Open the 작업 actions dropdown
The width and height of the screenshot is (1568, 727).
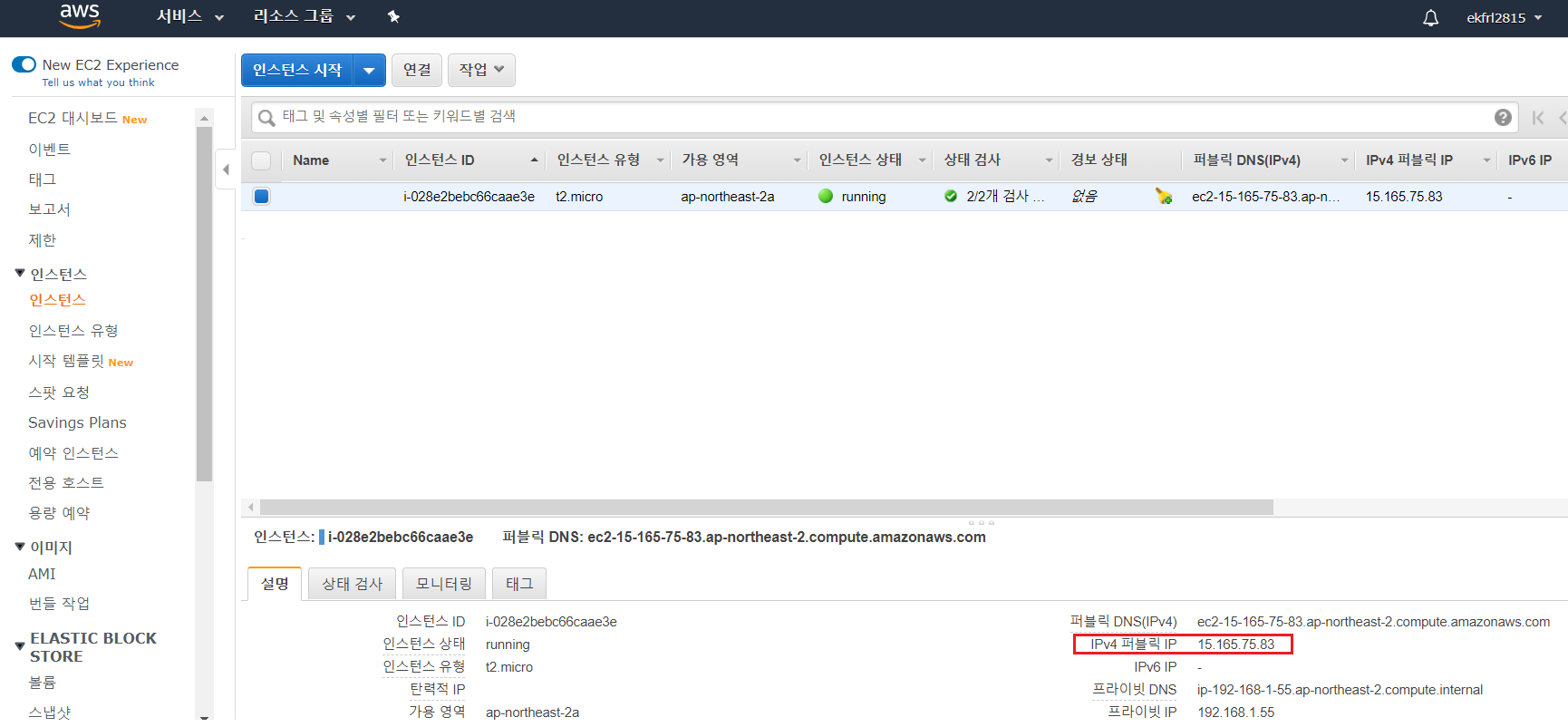pos(481,70)
